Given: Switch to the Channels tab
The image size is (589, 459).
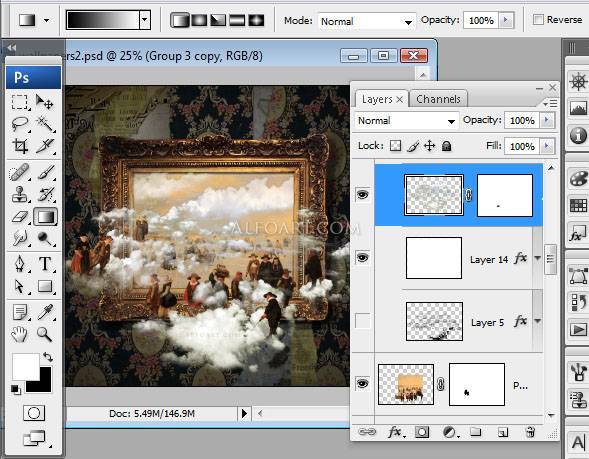Looking at the screenshot, I should [x=438, y=99].
